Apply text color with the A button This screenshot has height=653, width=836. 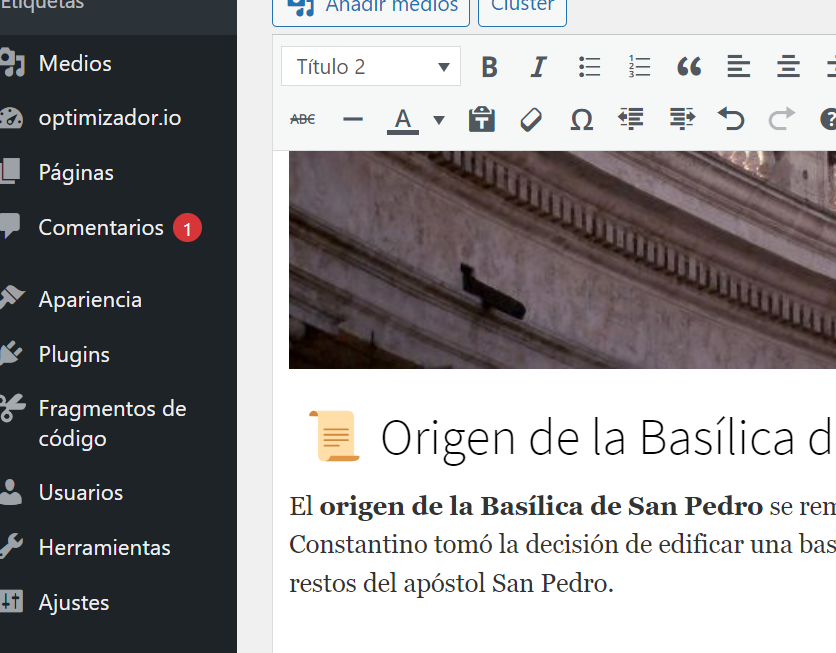click(403, 120)
